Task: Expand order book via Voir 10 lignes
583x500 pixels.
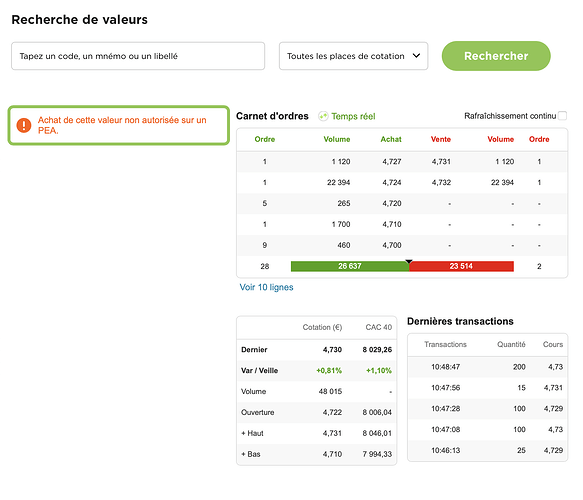Action: coord(266,287)
